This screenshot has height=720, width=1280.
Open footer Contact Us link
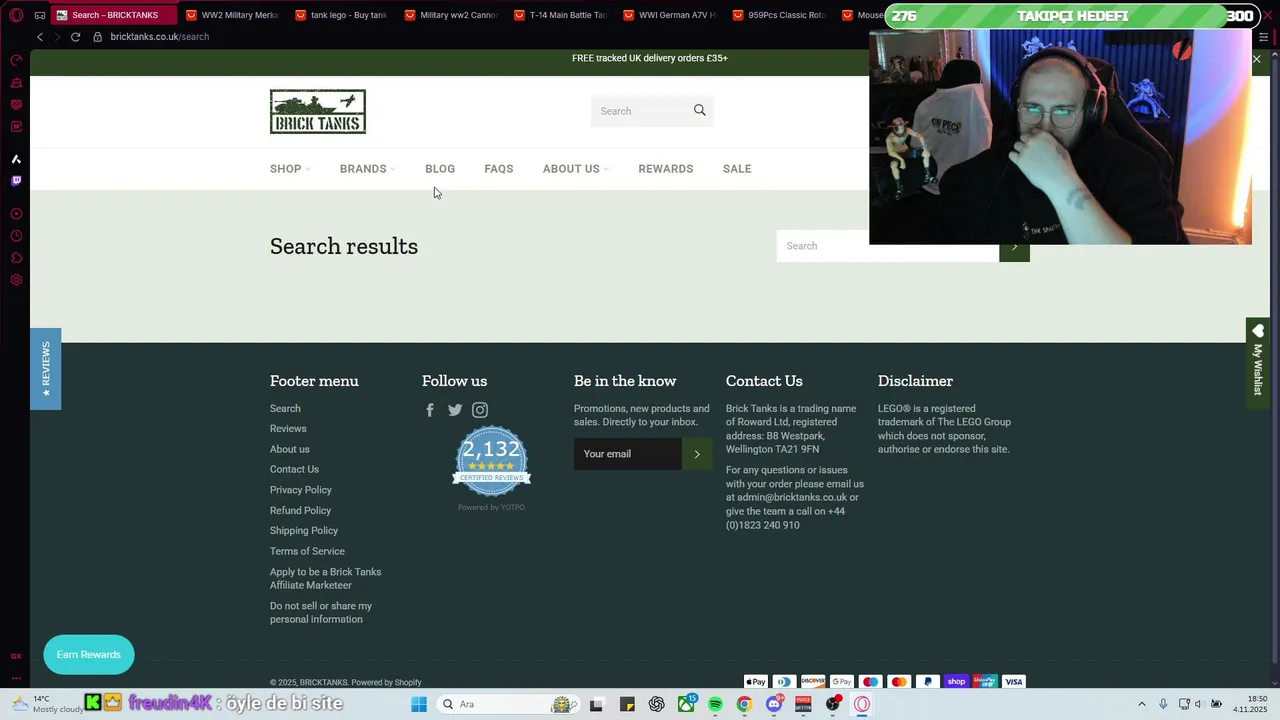point(294,470)
